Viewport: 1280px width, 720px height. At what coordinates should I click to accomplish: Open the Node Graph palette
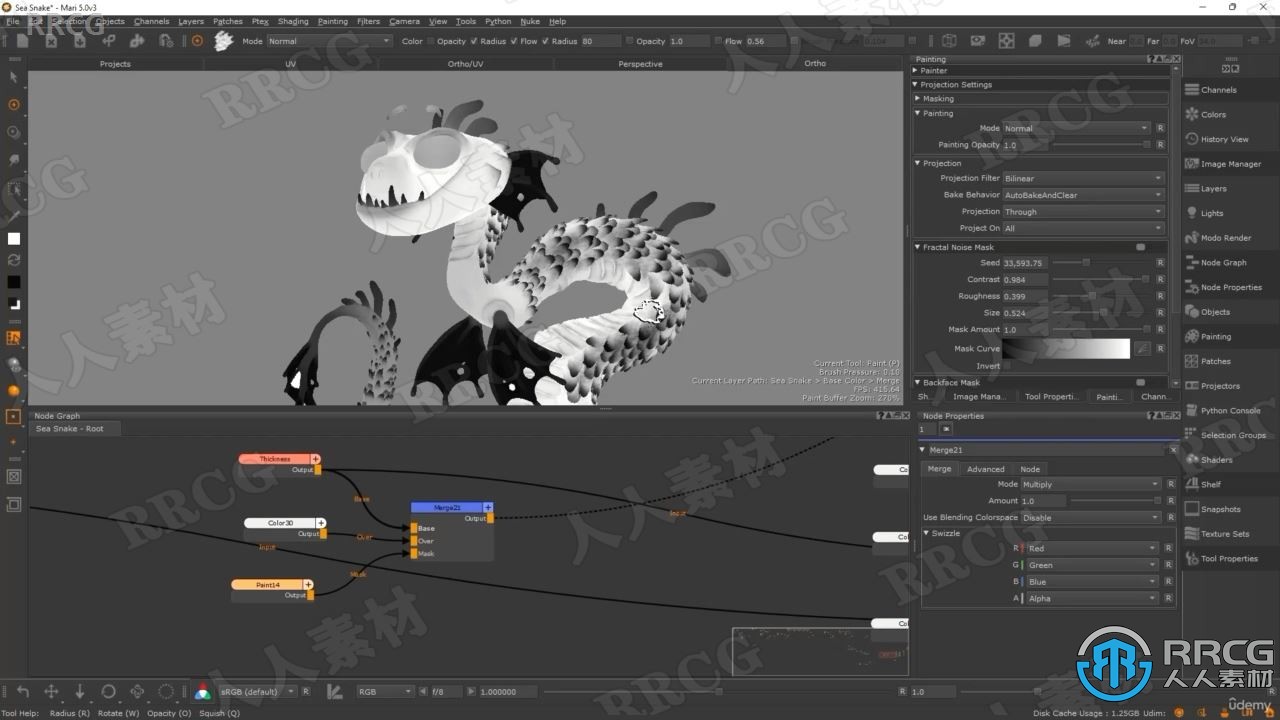1192,262
